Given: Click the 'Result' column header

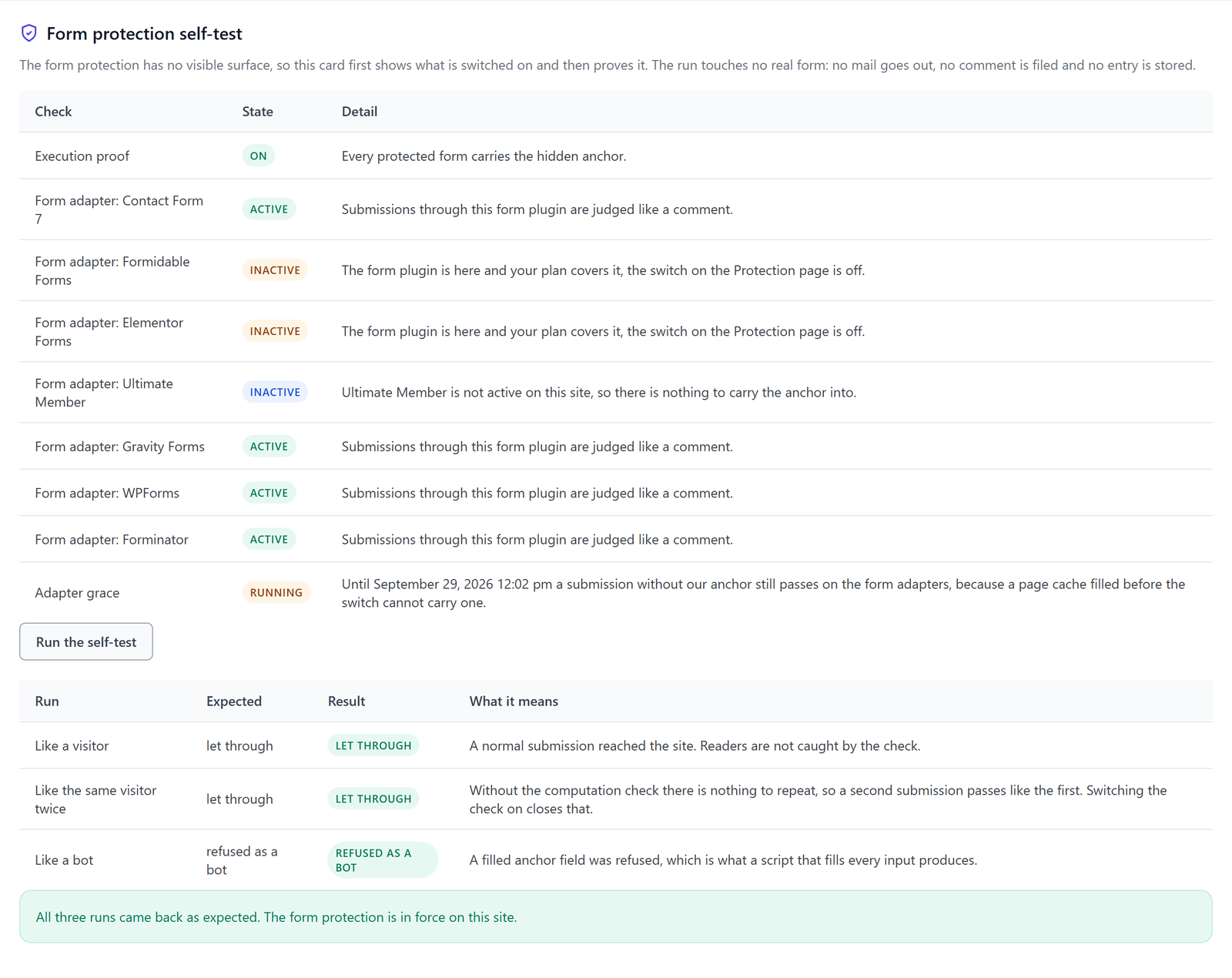Looking at the screenshot, I should 346,701.
